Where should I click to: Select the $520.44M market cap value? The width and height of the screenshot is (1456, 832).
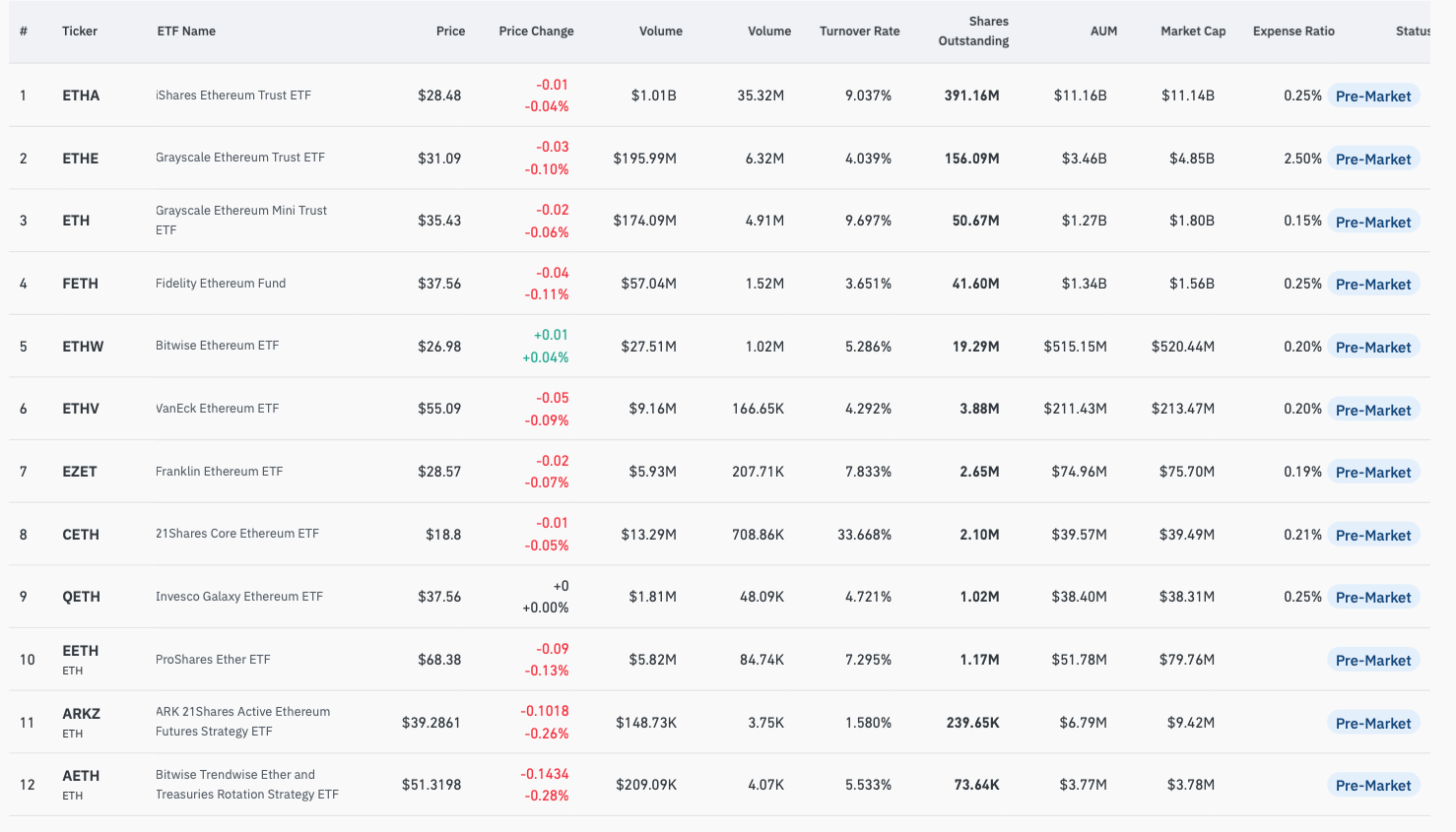coord(1183,347)
